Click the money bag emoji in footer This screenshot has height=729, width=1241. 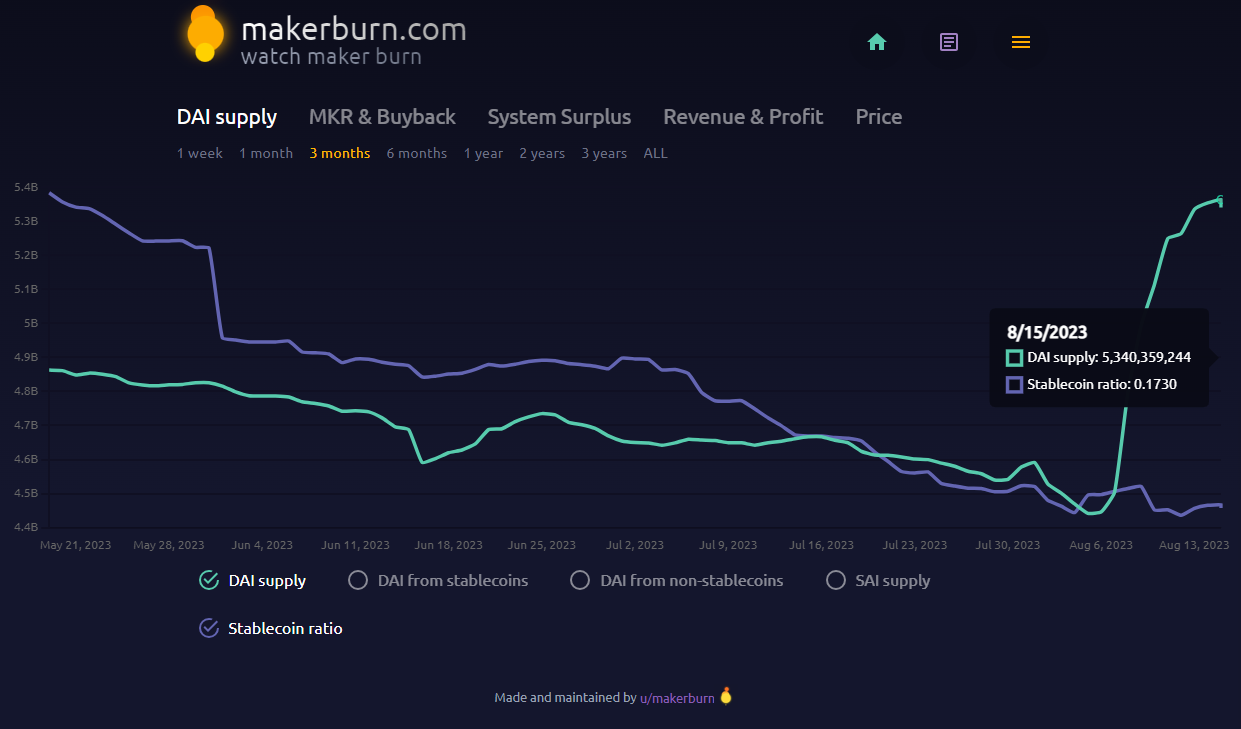[x=726, y=695]
